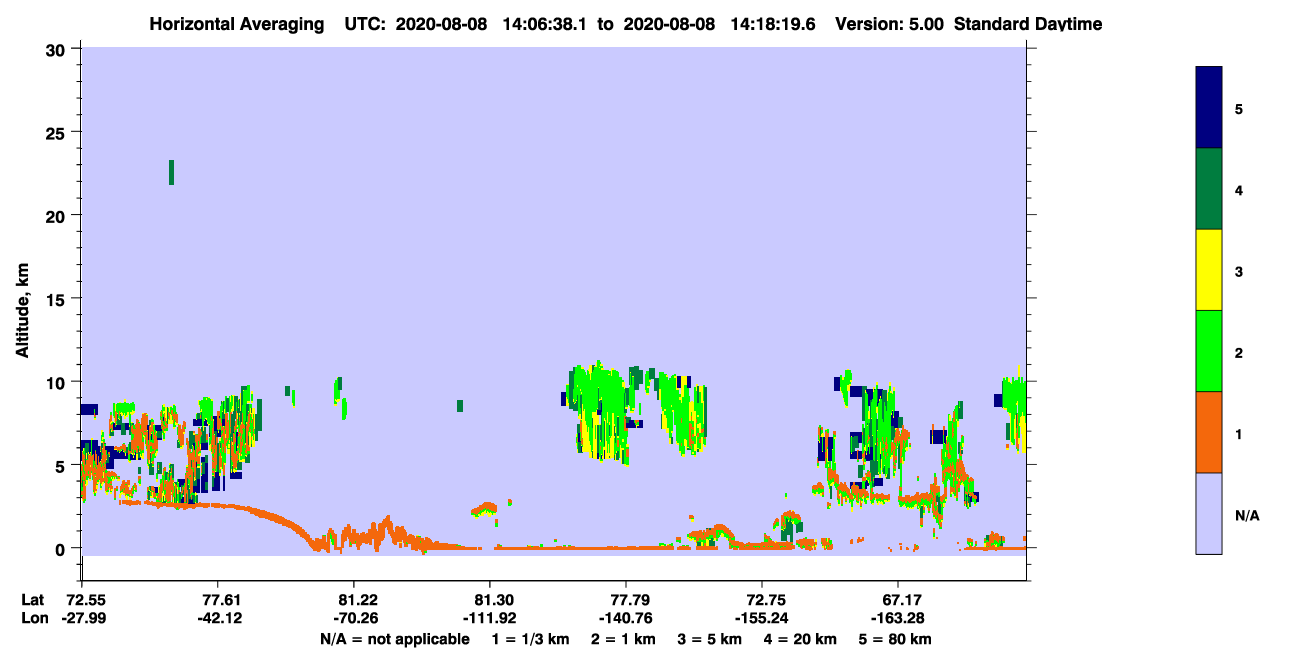Click the yellow color bar segment 3
Image resolution: width=1300 pixels, height=667 pixels.
(x=1209, y=270)
